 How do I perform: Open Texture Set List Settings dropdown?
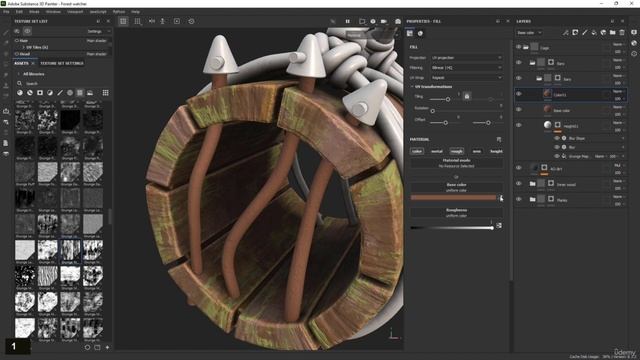coord(98,31)
